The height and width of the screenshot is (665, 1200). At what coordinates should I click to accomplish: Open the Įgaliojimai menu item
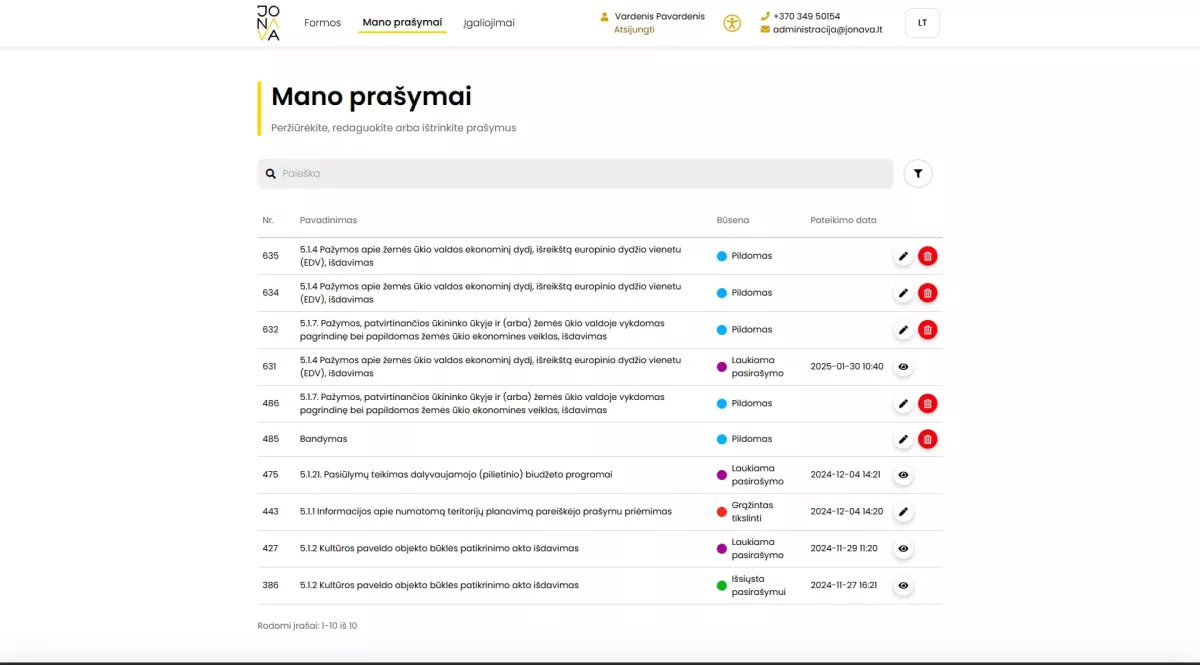pyautogui.click(x=488, y=22)
